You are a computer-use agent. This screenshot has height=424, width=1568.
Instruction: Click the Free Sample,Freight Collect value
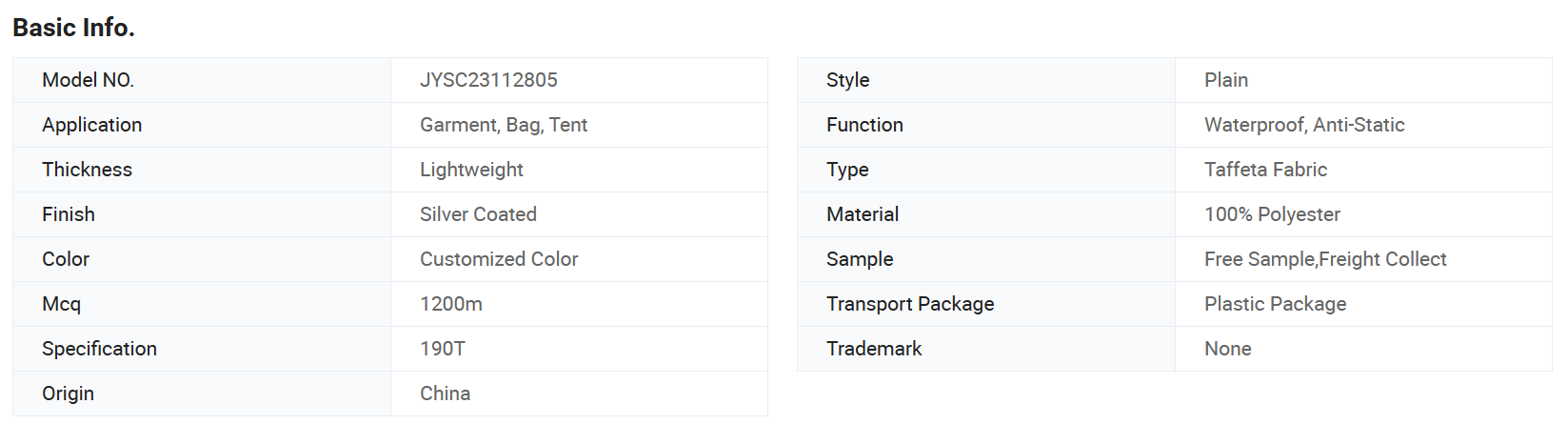(x=1325, y=259)
